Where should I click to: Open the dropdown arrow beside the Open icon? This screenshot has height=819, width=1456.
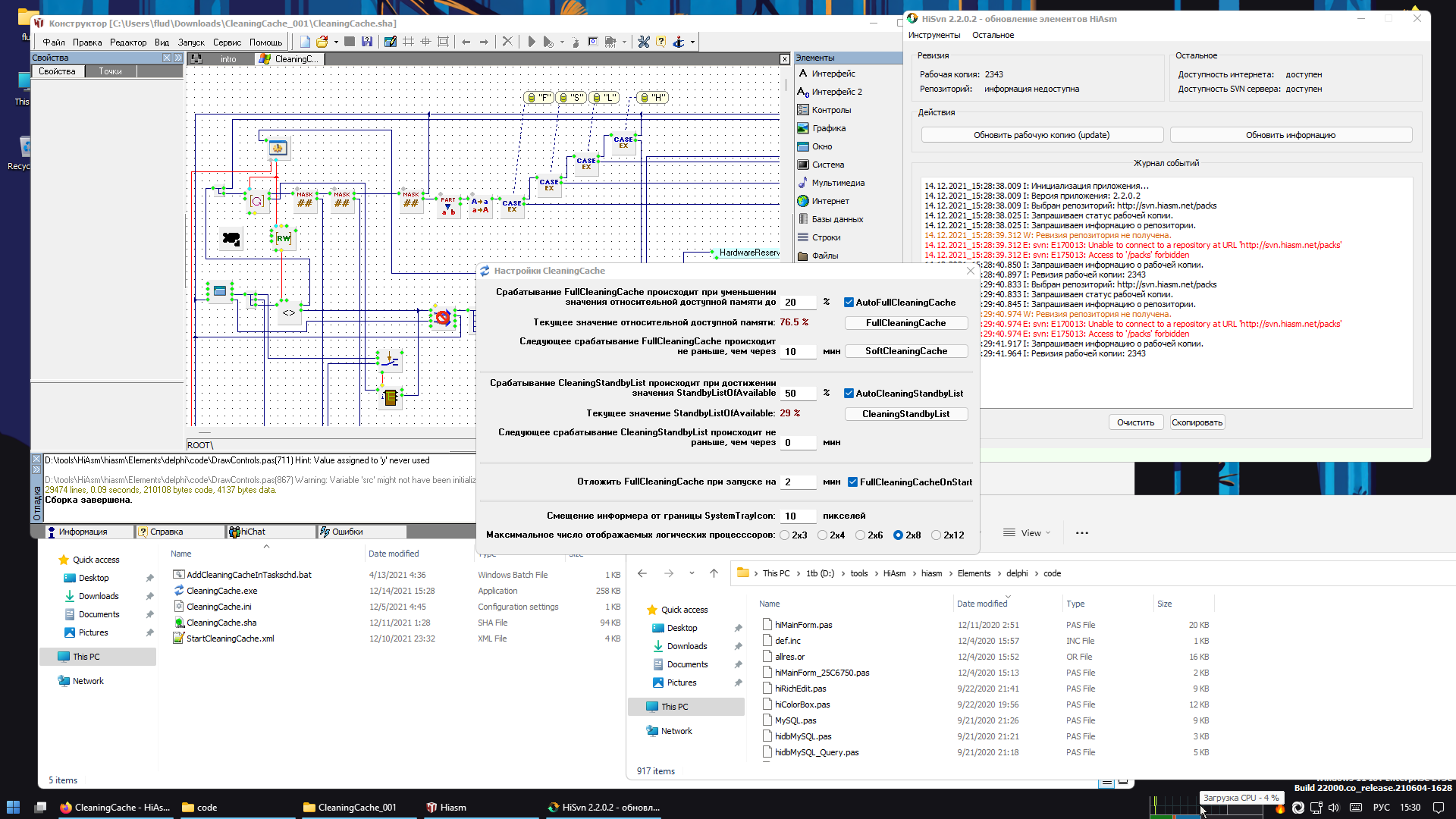pos(336,42)
